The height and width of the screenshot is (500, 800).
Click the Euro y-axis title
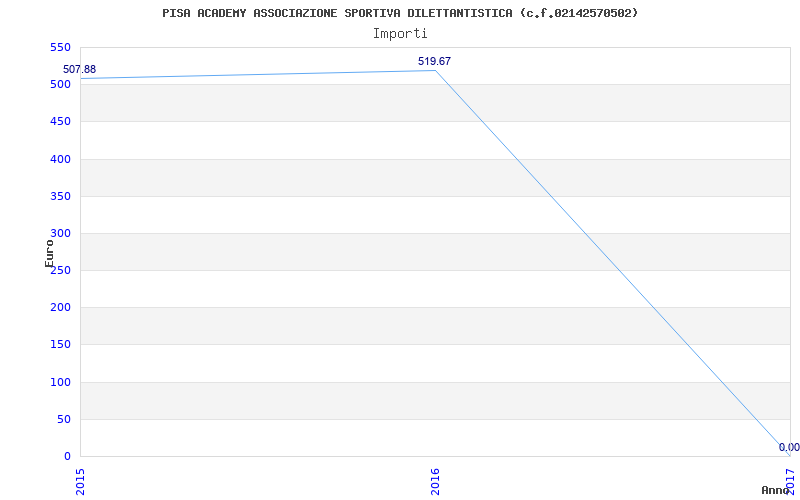pos(49,254)
